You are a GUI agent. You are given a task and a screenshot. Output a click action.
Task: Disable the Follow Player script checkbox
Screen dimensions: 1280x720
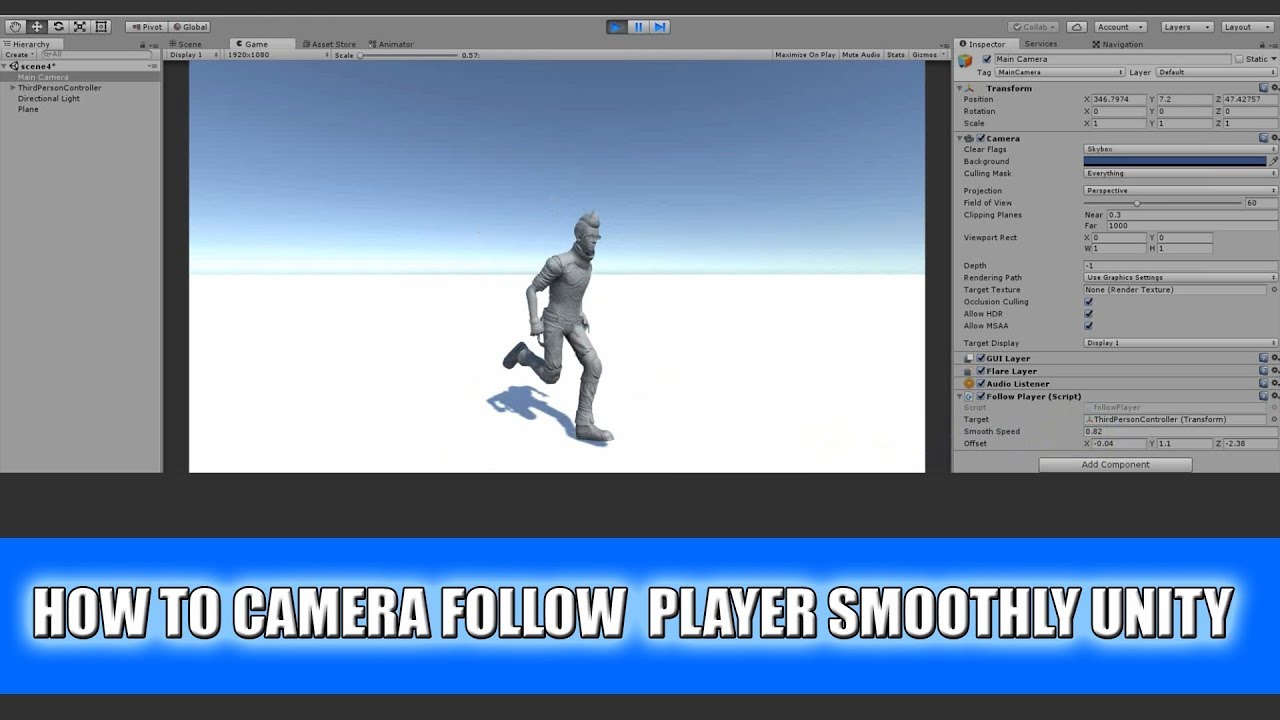(981, 397)
